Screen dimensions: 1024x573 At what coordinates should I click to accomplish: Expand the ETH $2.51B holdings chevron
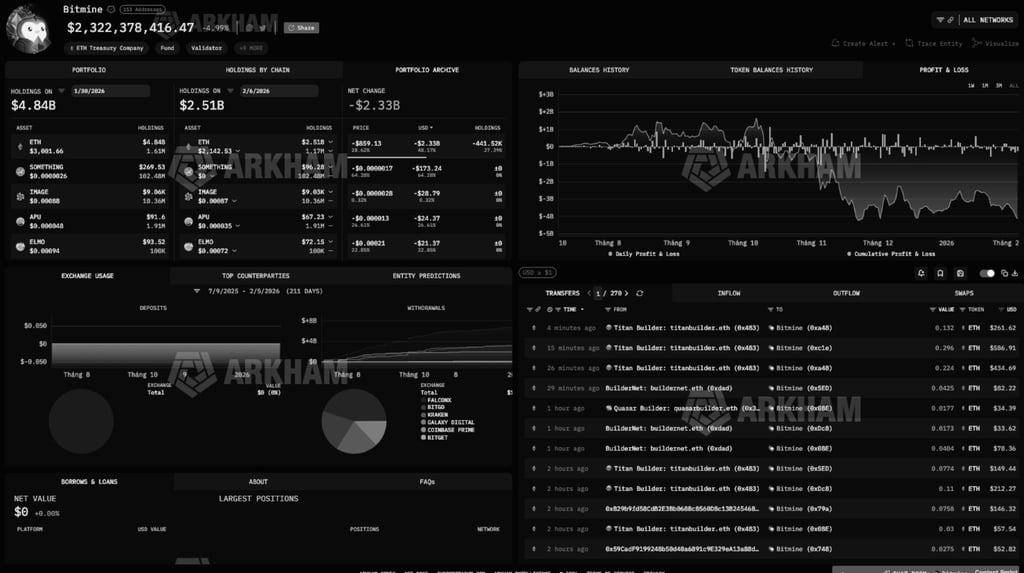[x=330, y=142]
